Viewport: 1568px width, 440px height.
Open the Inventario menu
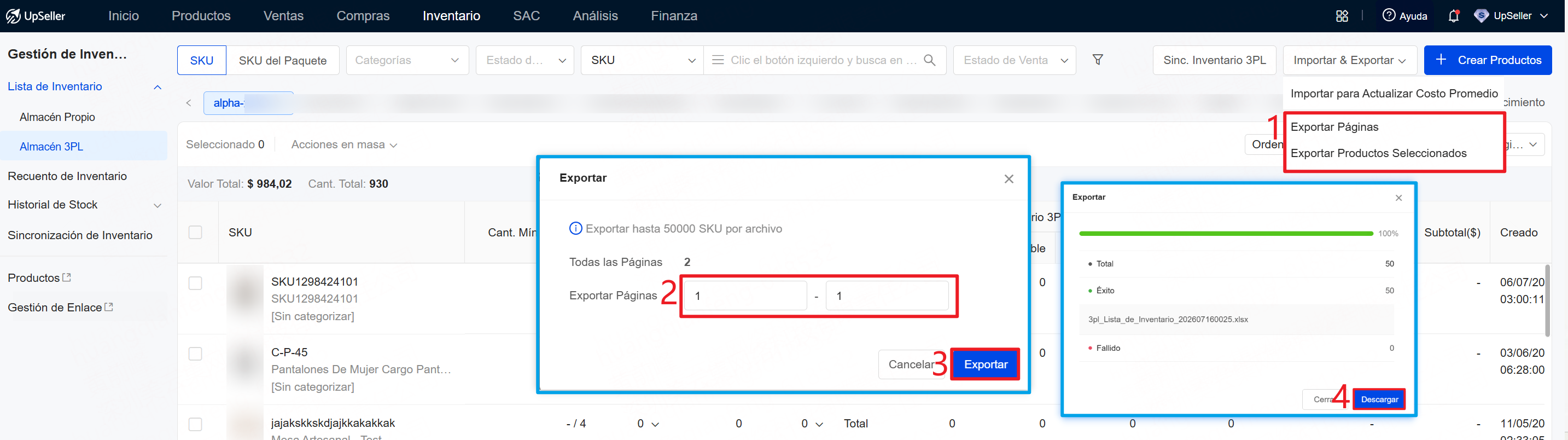(x=451, y=16)
